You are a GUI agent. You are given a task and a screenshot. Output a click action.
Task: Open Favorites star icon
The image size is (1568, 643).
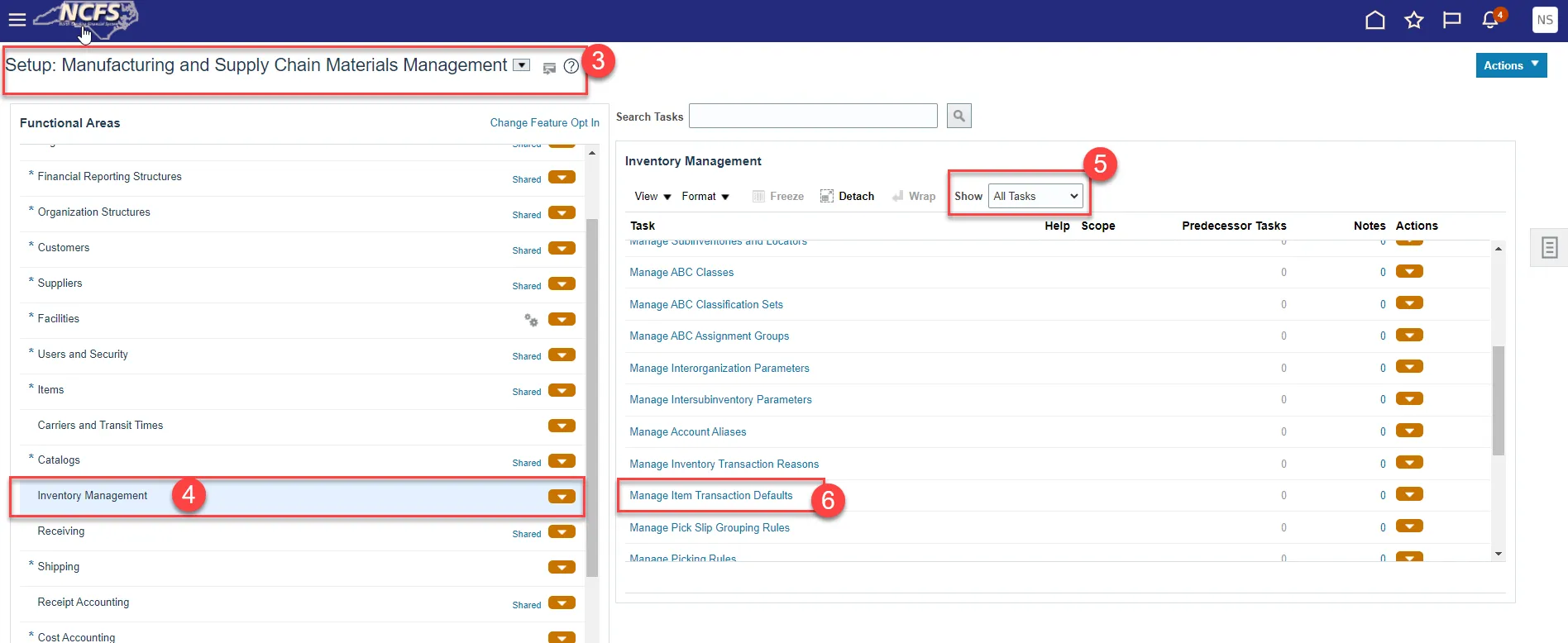click(x=1413, y=20)
